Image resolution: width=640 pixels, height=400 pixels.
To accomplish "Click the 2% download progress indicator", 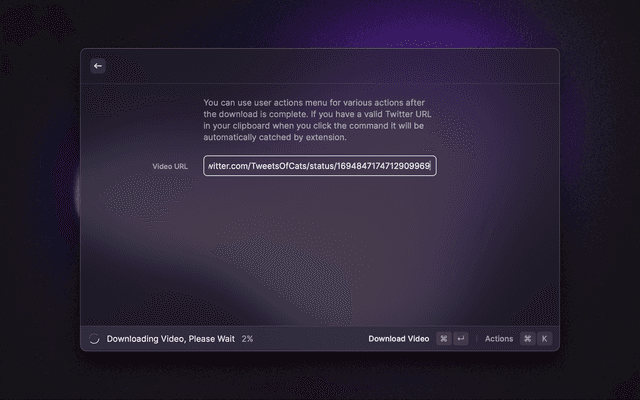I will pyautogui.click(x=247, y=339).
